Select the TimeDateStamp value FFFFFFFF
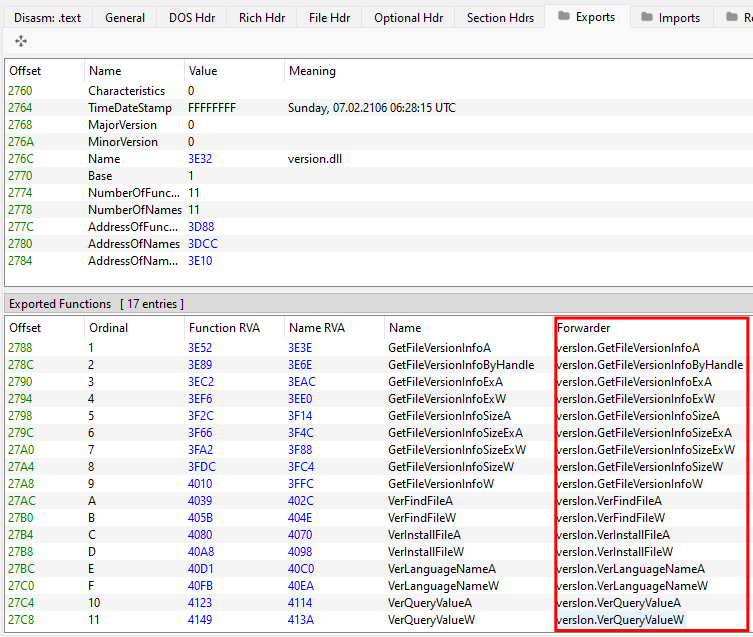The width and height of the screenshot is (753, 637). tap(212, 108)
